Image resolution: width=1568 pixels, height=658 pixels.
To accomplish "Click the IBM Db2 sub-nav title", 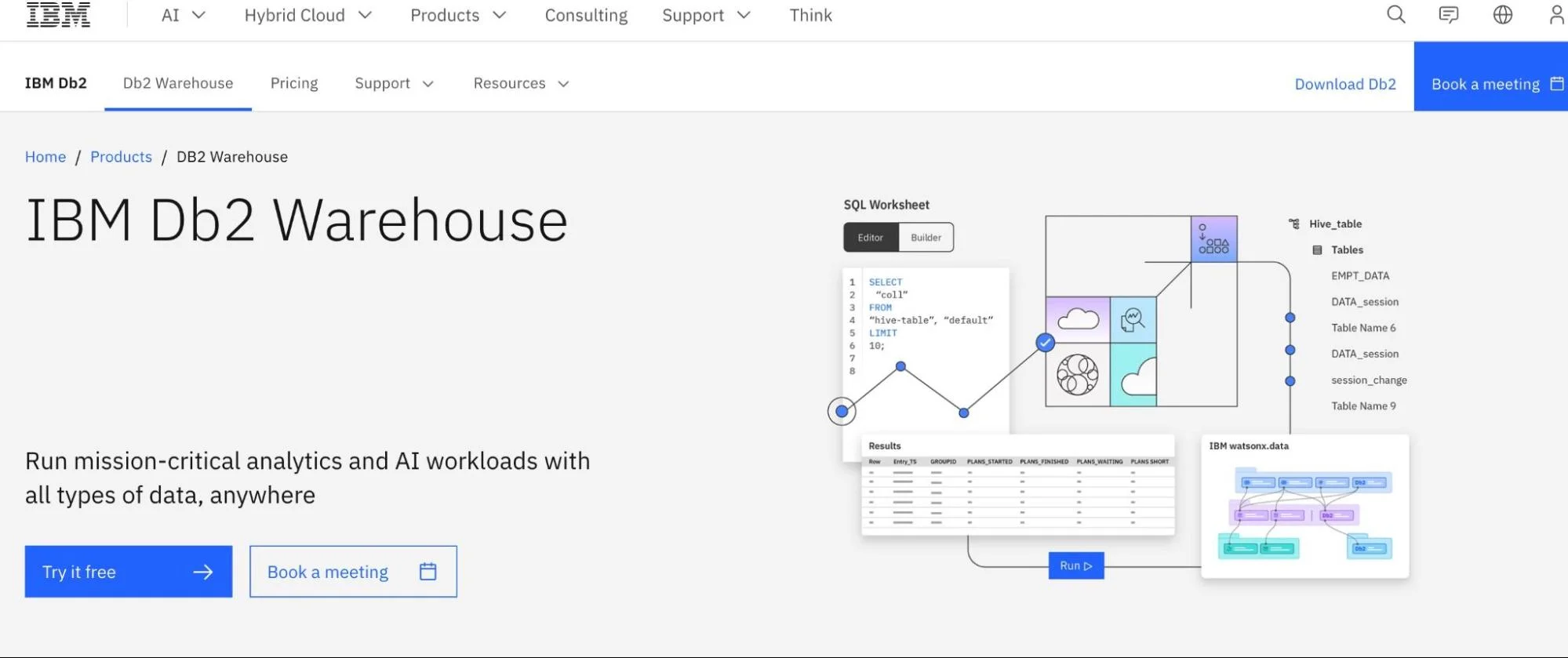I will 56,83.
